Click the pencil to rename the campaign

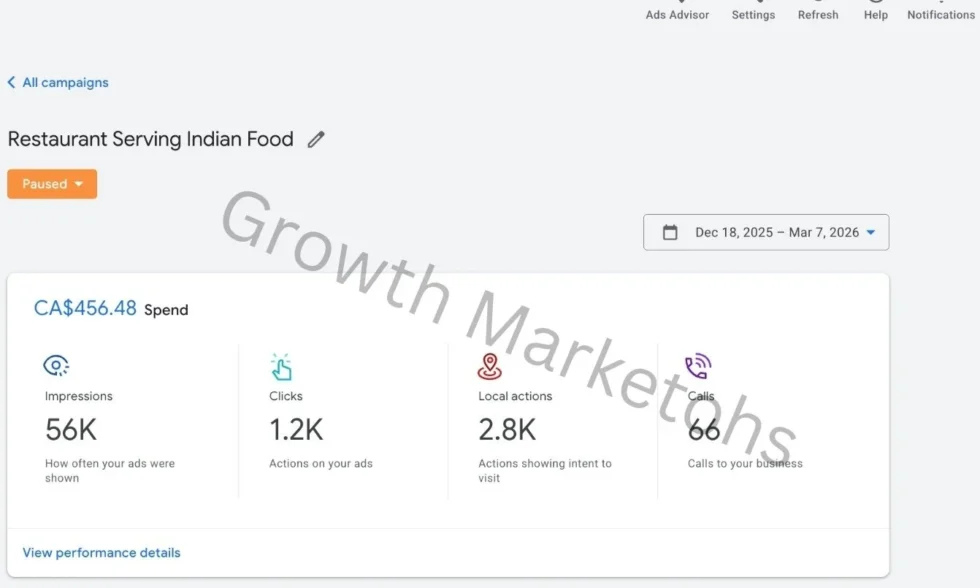pos(315,139)
